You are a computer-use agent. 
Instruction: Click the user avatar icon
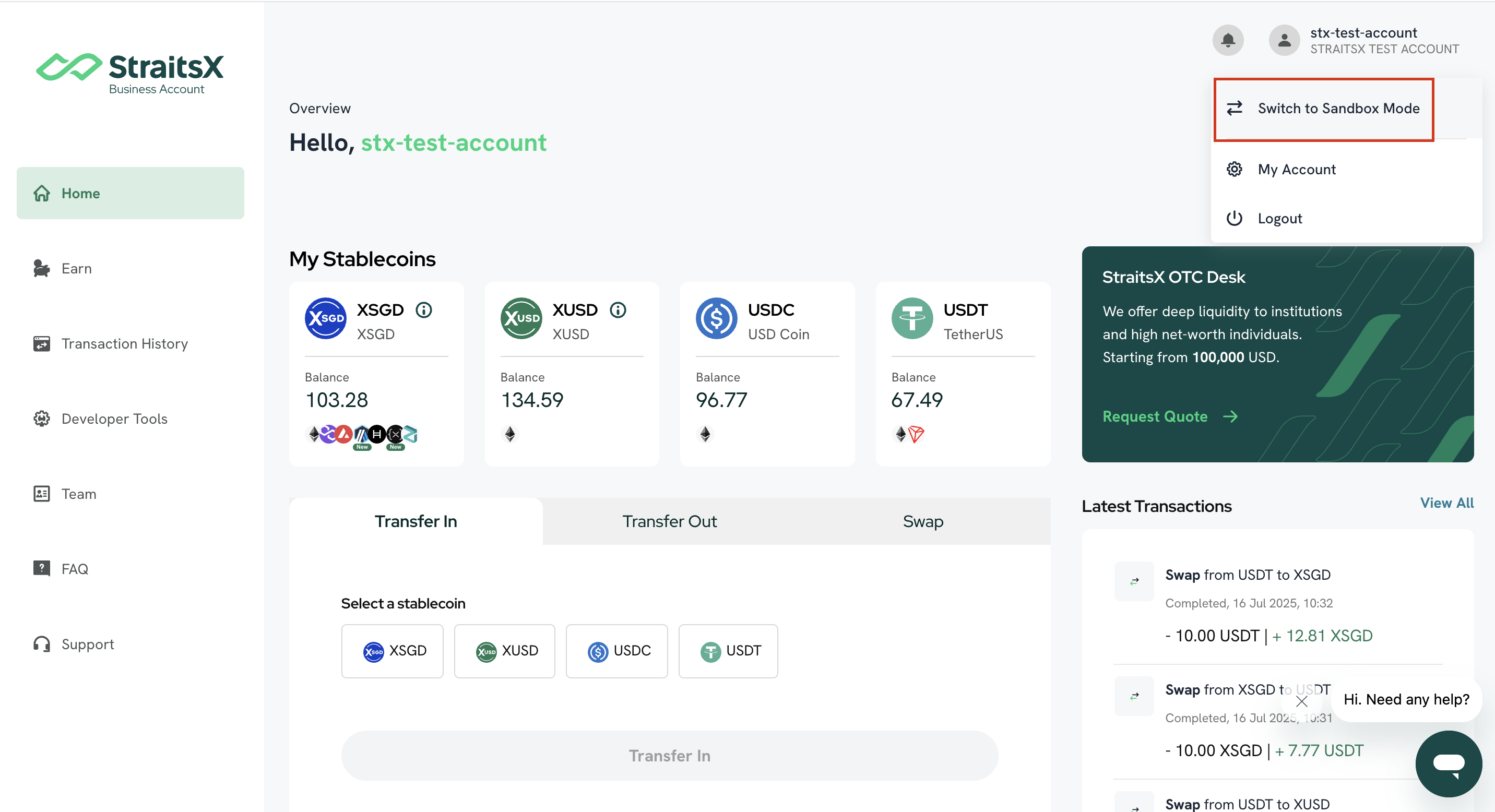click(x=1284, y=40)
